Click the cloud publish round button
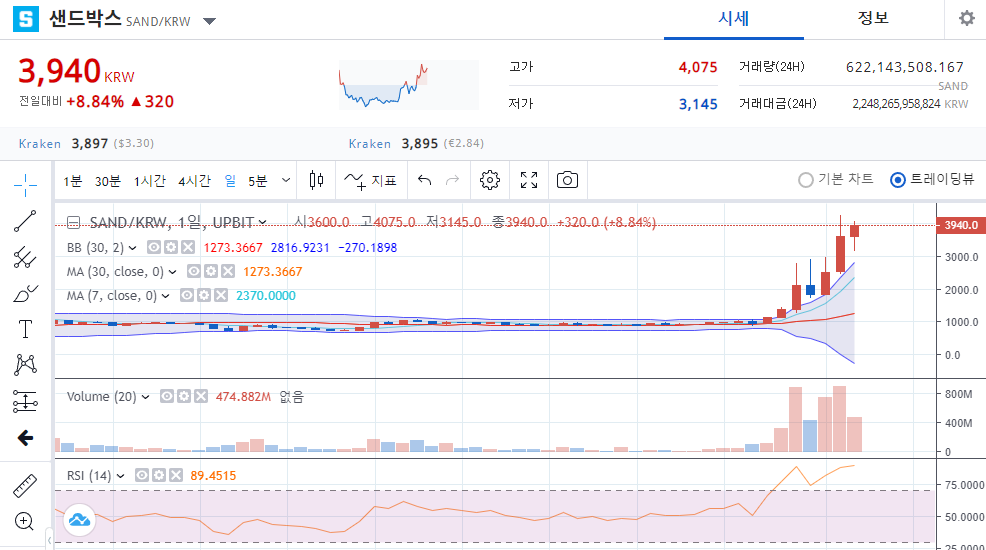Viewport: 986px width, 550px height. (79, 520)
